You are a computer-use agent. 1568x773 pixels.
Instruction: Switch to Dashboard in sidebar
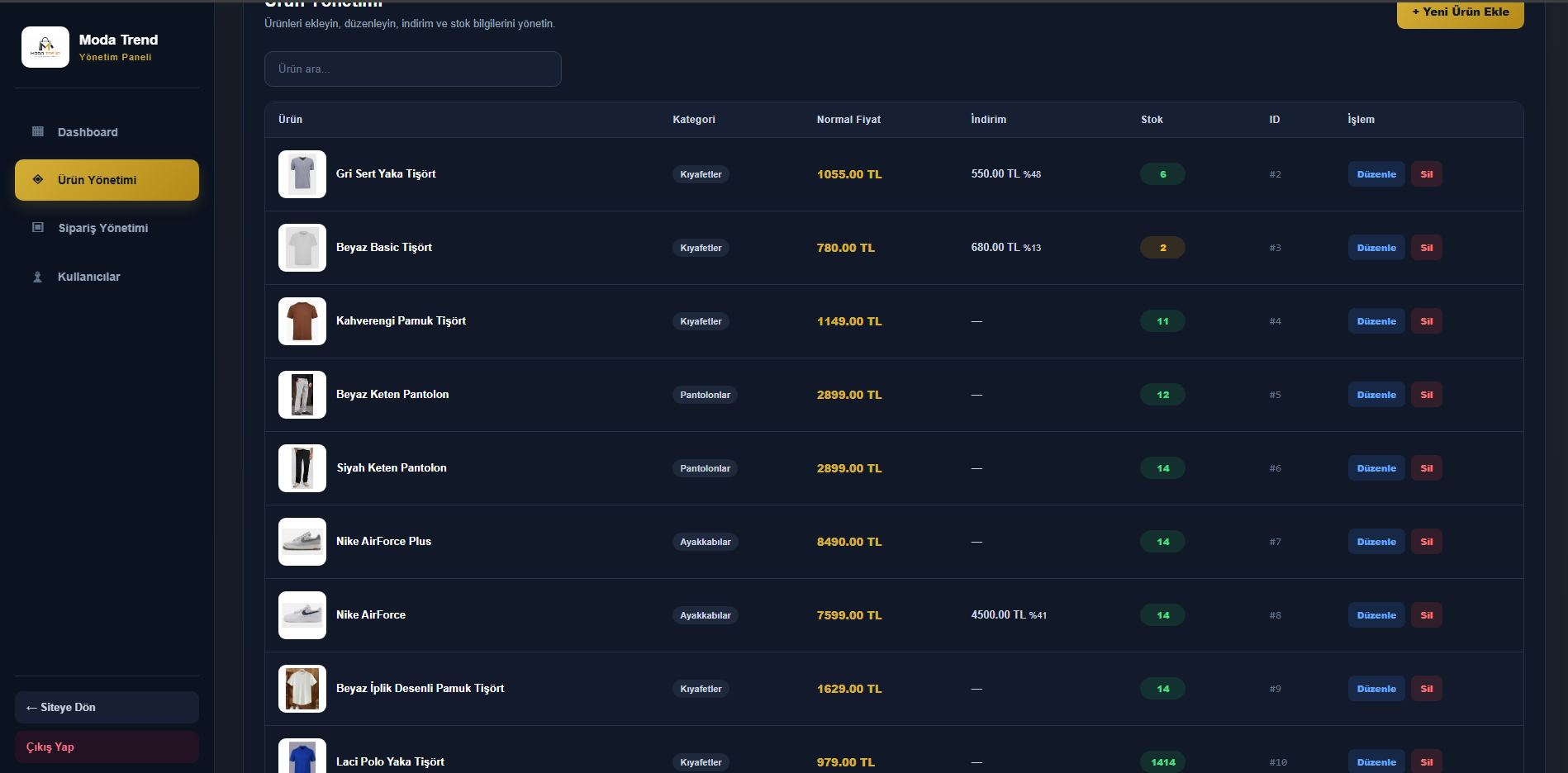107,132
